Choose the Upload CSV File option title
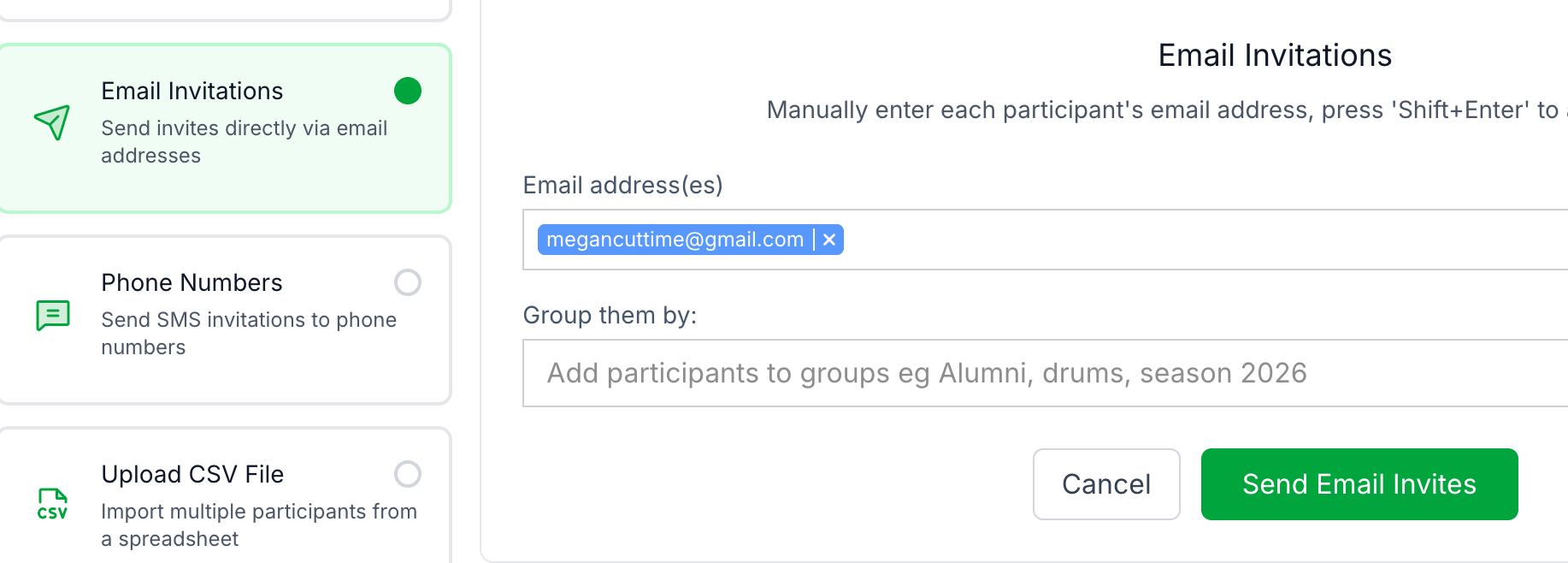Viewport: 1568px width, 563px height. point(192,474)
